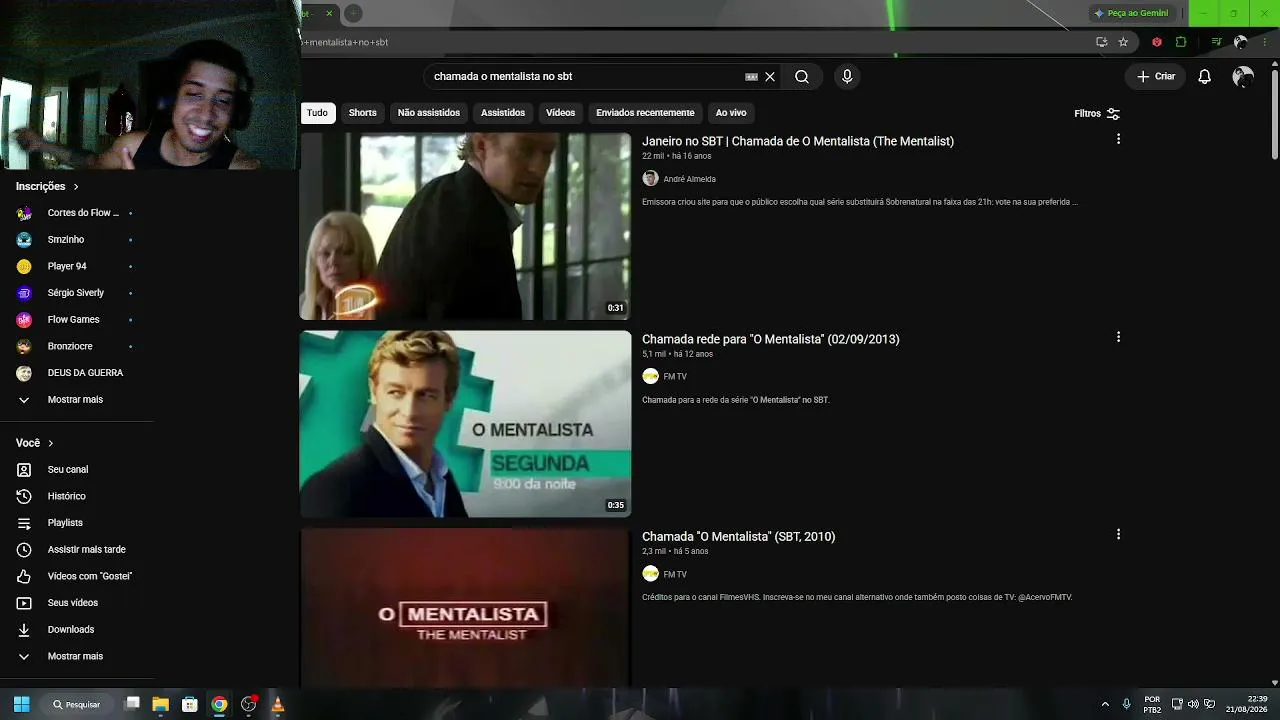Select the Não assistidos filter chip
1280x720 pixels.
click(429, 113)
